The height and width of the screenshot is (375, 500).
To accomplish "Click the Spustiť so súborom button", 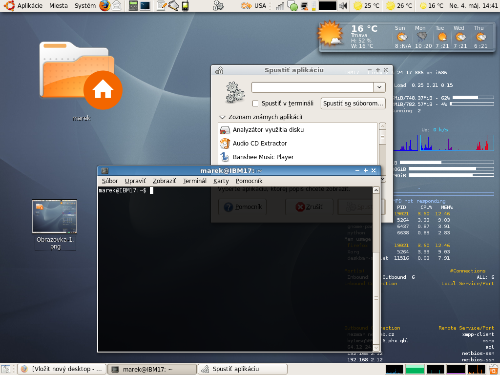I will point(353,104).
